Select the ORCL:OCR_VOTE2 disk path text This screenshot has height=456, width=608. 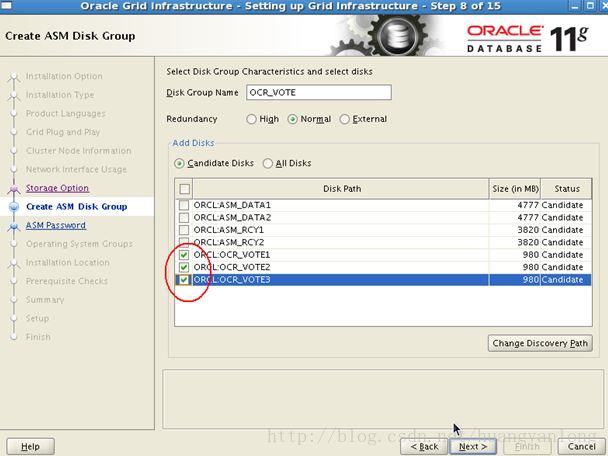[x=231, y=267]
